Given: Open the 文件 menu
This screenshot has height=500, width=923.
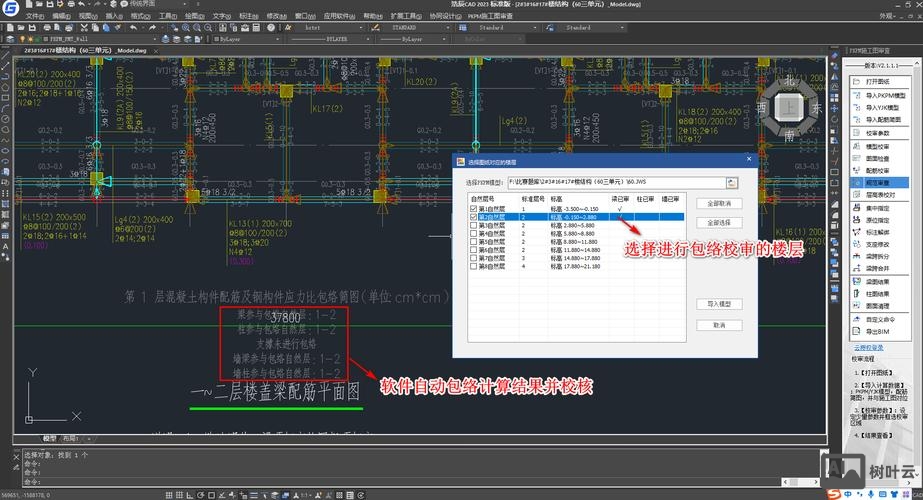Looking at the screenshot, I should coord(34,17).
